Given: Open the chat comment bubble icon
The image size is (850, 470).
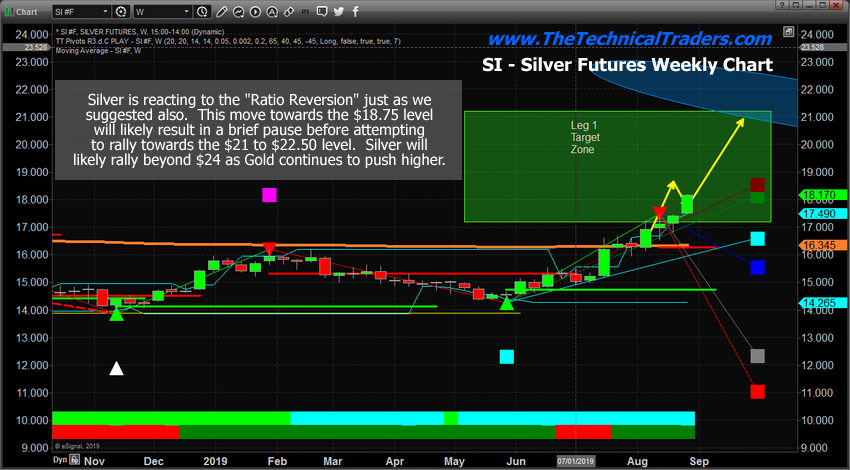Looking at the screenshot, I should pyautogui.click(x=322, y=11).
